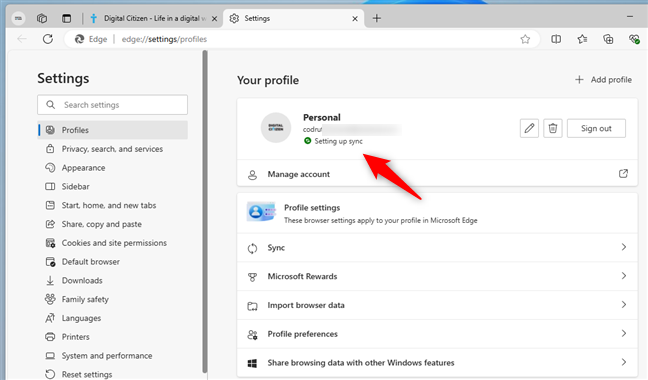Viewport: 648px width, 380px height.
Task: Remove the Personal profile with trash icon
Action: [553, 128]
